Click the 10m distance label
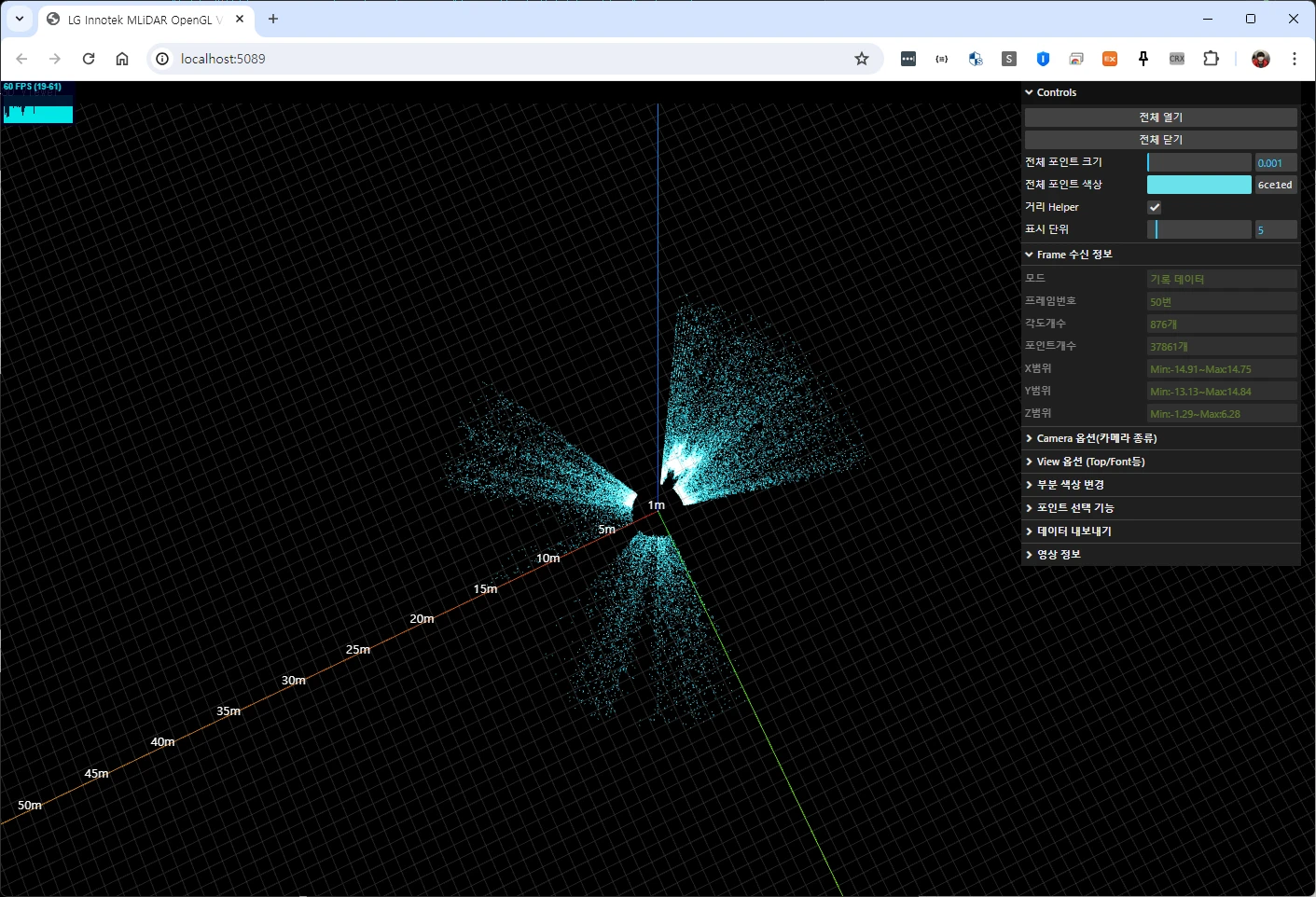The image size is (1316, 897). [x=548, y=558]
